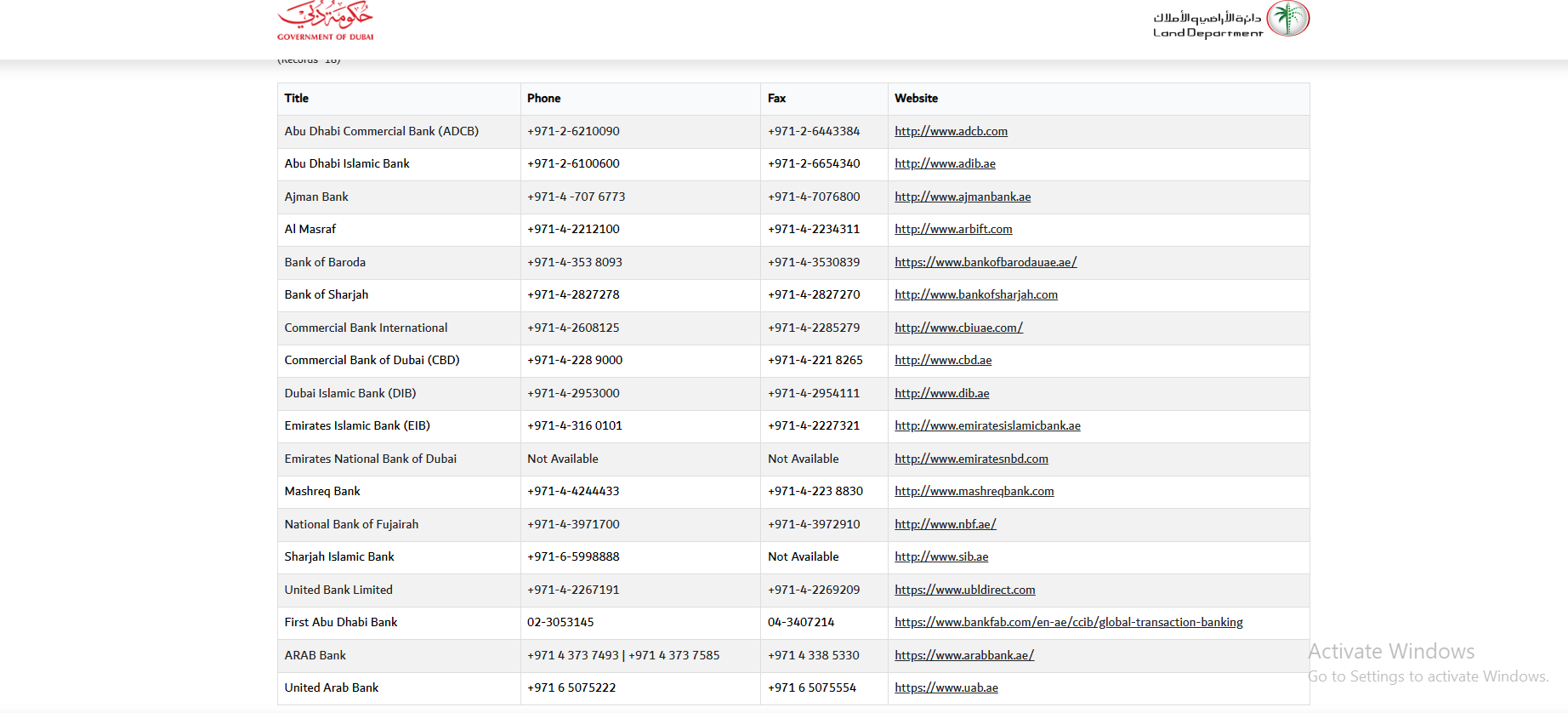Open the dib.ae website link
Screen dimensions: 1568x713
941,393
